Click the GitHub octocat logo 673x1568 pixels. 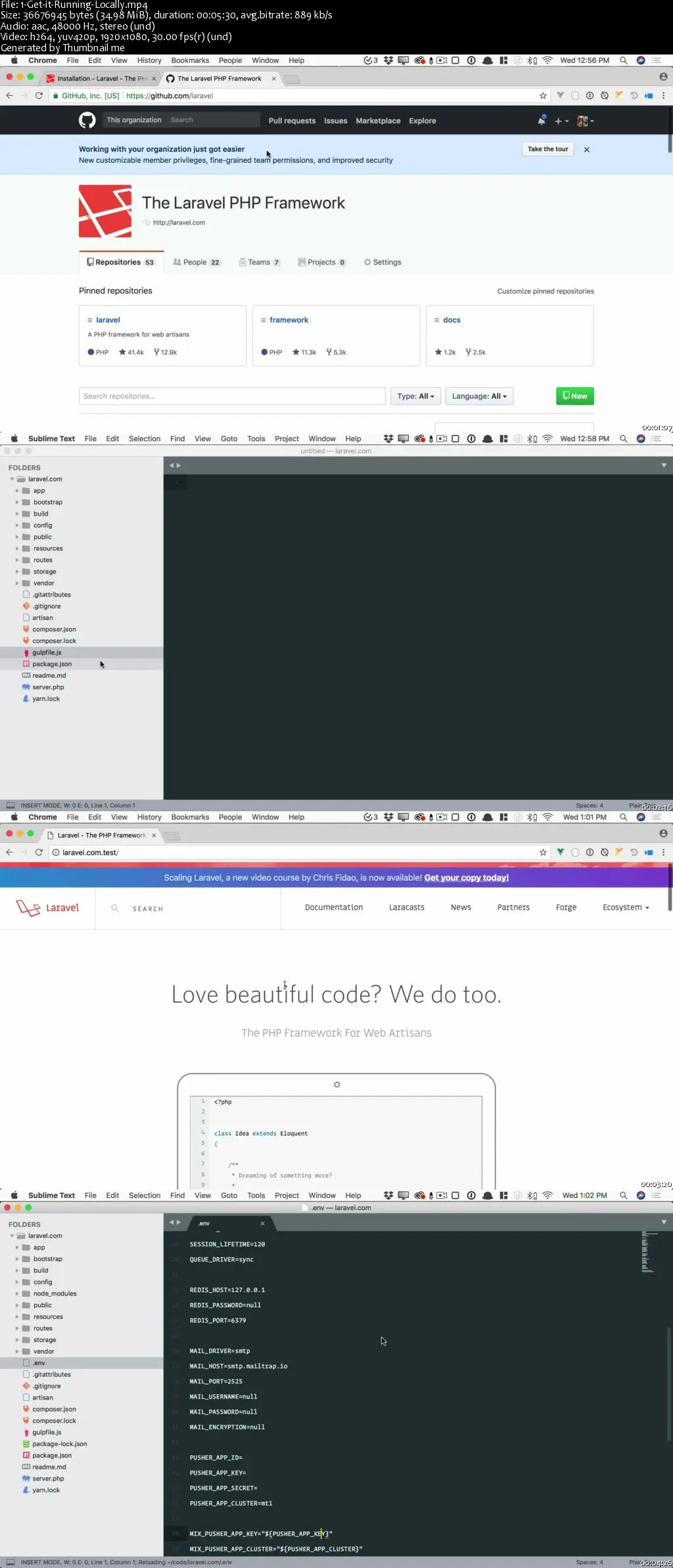(x=87, y=120)
